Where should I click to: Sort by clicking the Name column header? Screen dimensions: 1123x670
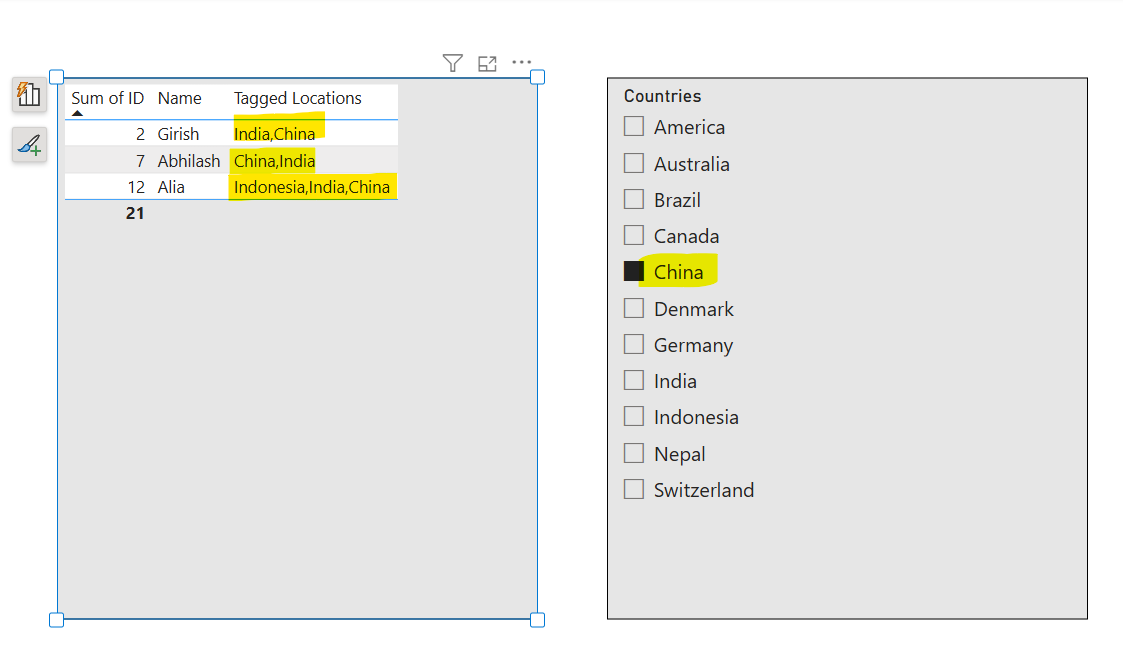point(179,98)
